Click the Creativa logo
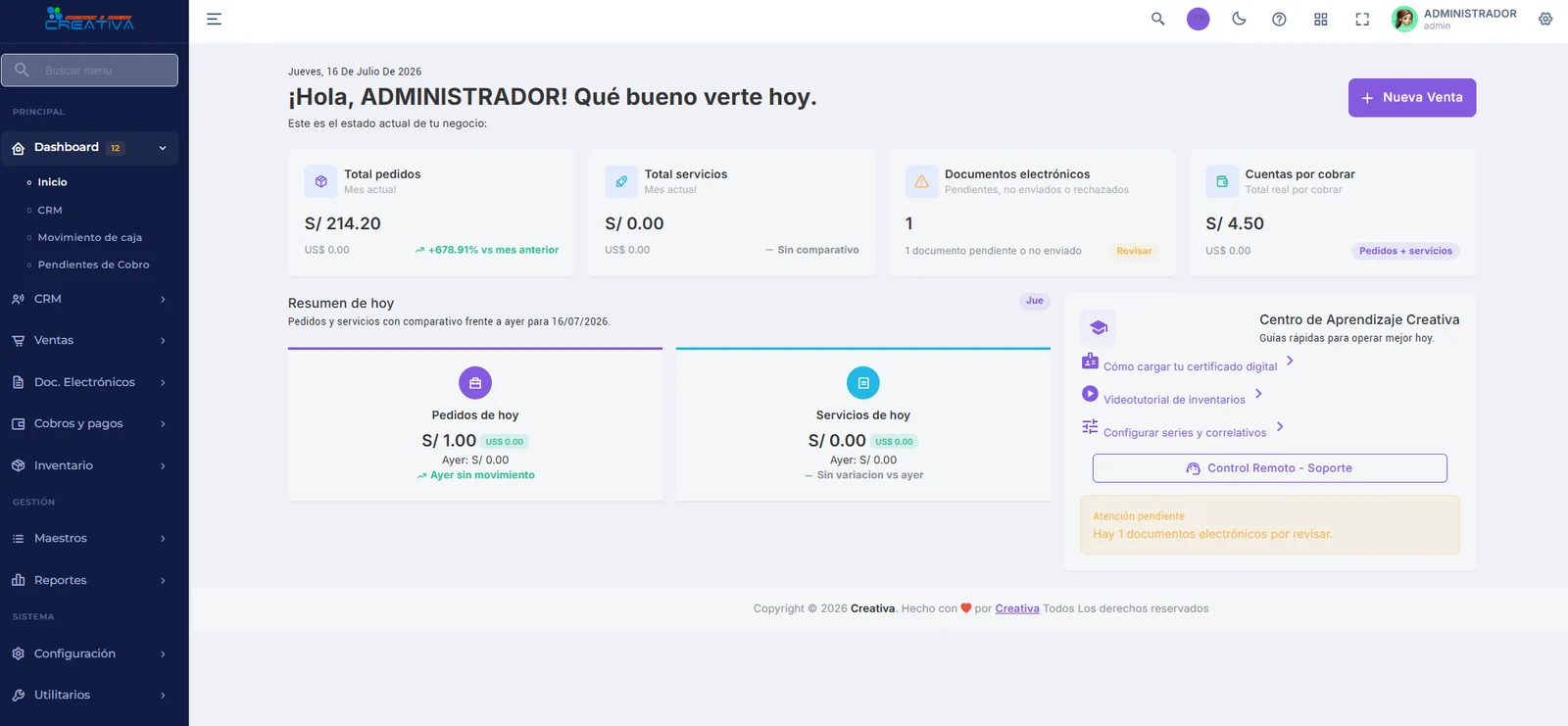1568x726 pixels. [89, 20]
